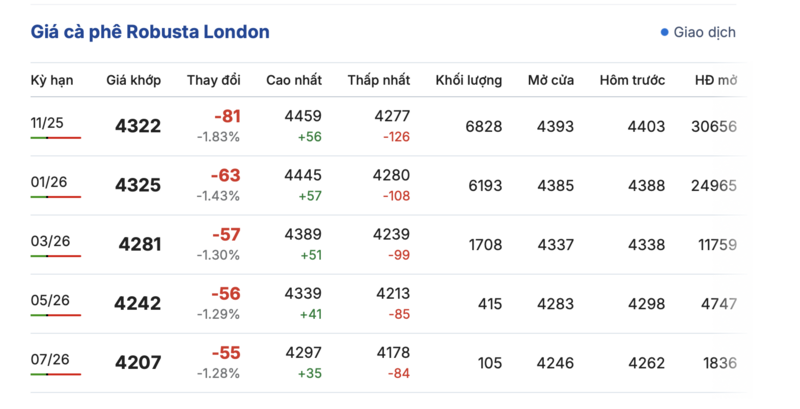The image size is (800, 409).
Task: Click the price range bar under 07/26
Action: 55,374
